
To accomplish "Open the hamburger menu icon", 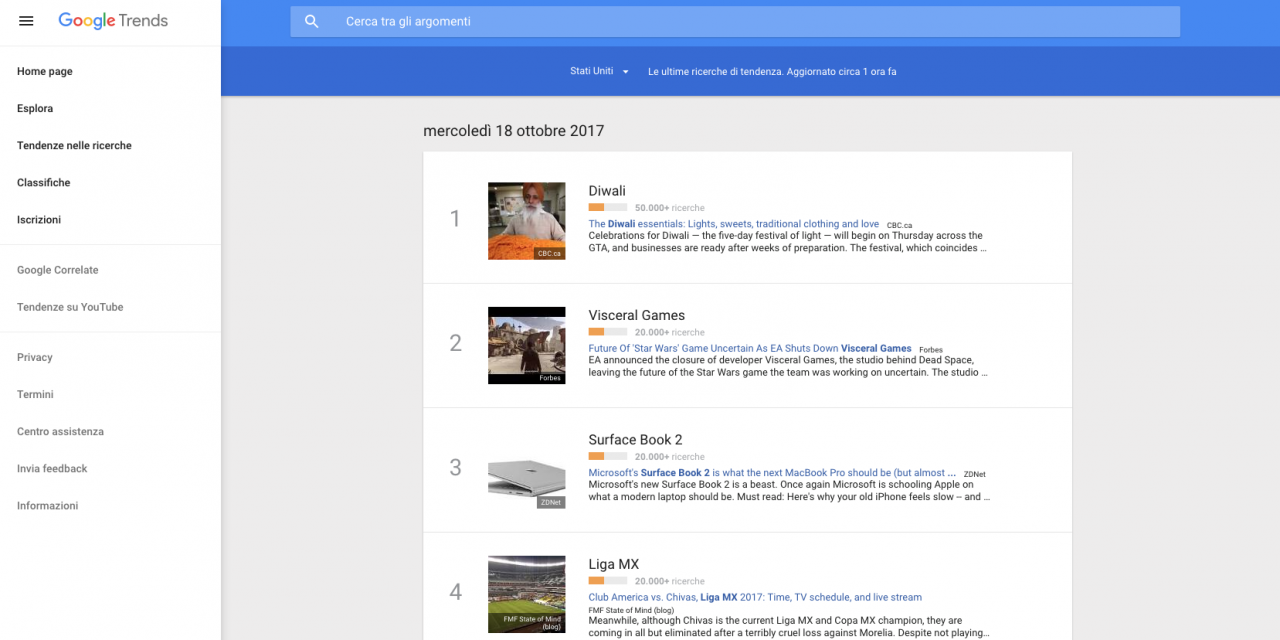I will pyautogui.click(x=26, y=21).
